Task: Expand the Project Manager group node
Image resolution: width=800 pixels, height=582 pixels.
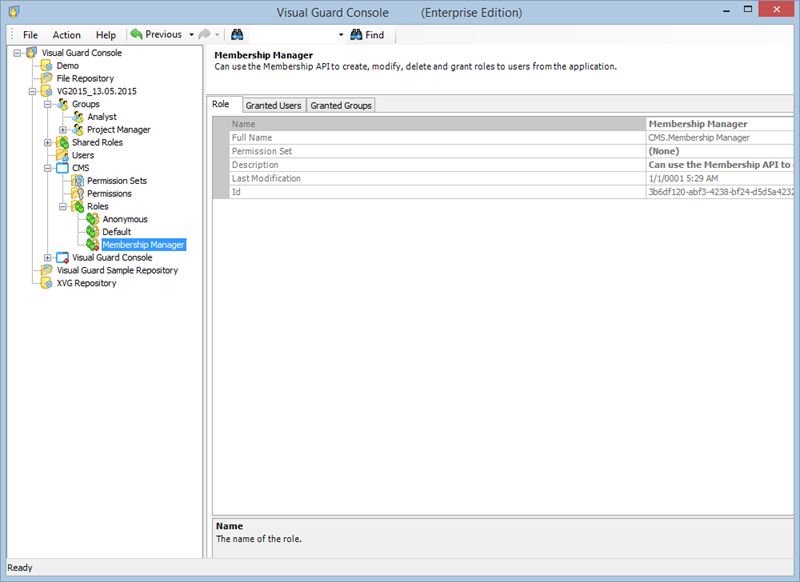Action: click(x=63, y=130)
